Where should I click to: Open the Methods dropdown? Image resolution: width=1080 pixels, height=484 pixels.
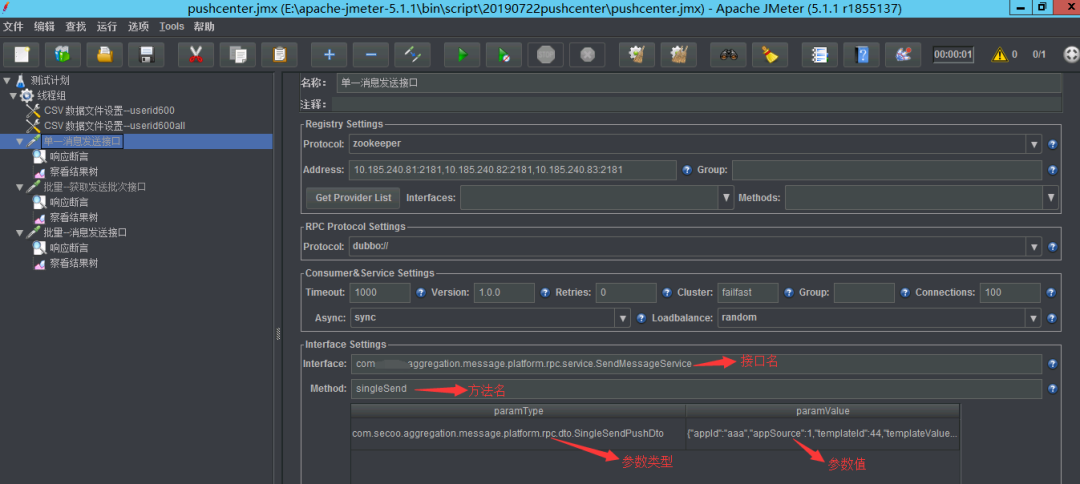1050,198
